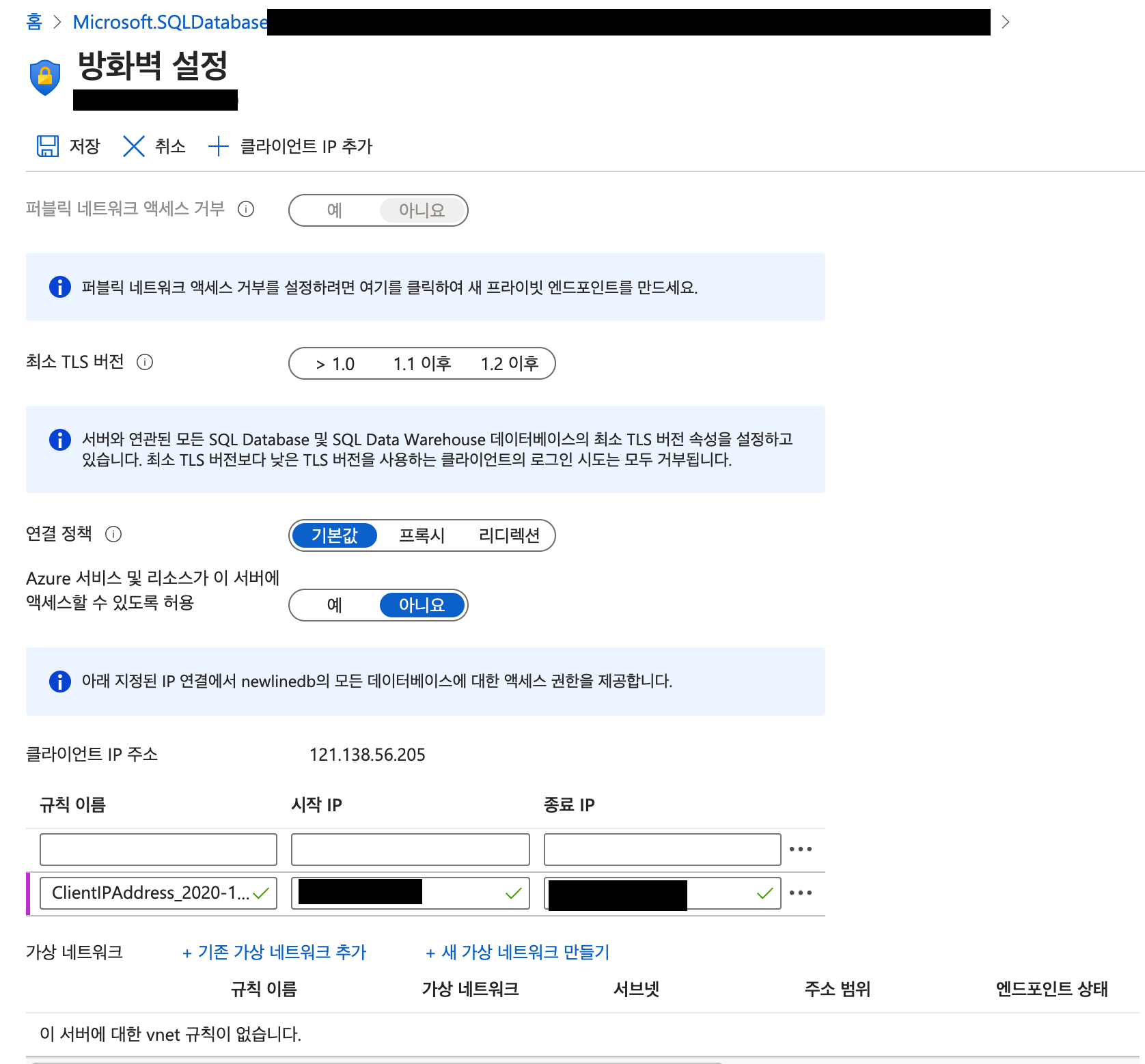Click info icon next to 퍼블릭 네트워크 액세스 거부
1145x1064 pixels.
tap(246, 209)
